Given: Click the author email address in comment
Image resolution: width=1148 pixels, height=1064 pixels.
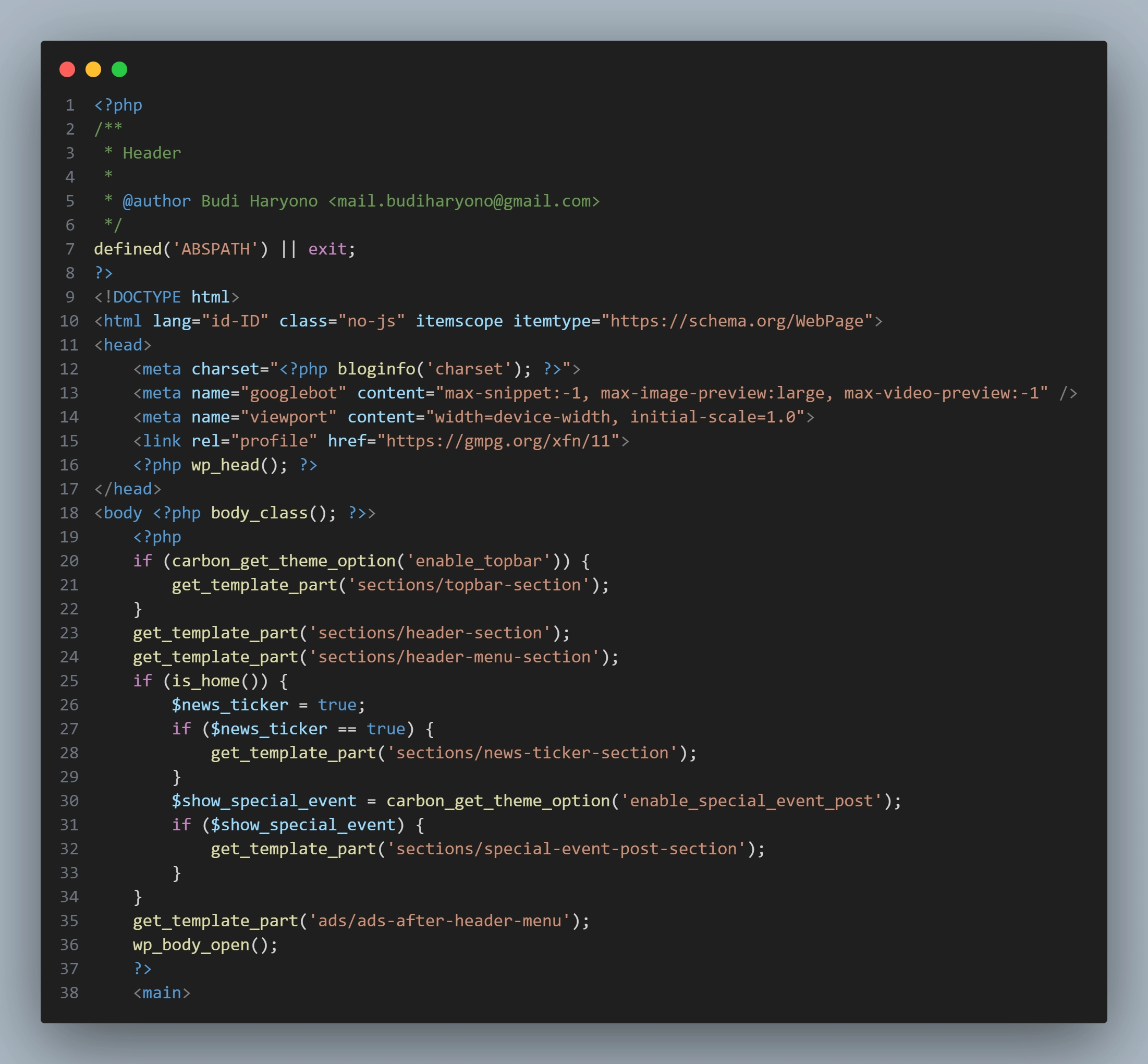Looking at the screenshot, I should coord(464,201).
